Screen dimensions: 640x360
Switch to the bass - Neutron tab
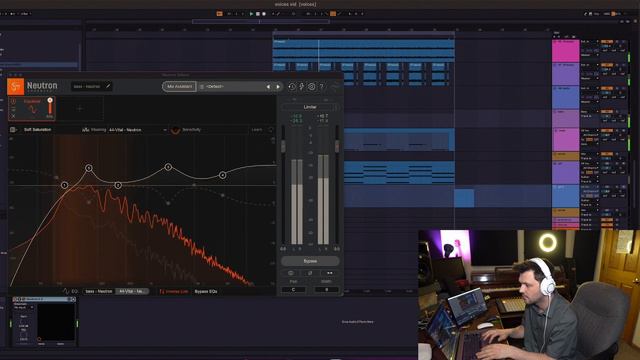click(99, 291)
